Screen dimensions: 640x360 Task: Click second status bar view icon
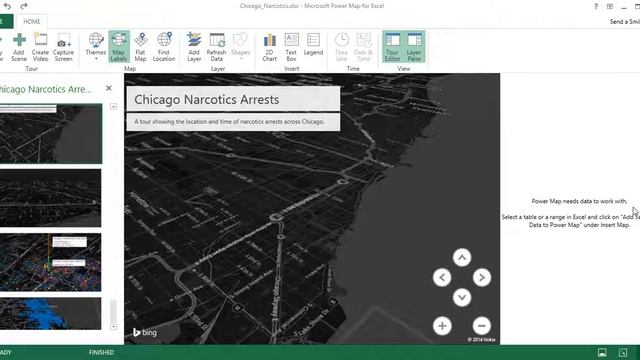pos(623,353)
